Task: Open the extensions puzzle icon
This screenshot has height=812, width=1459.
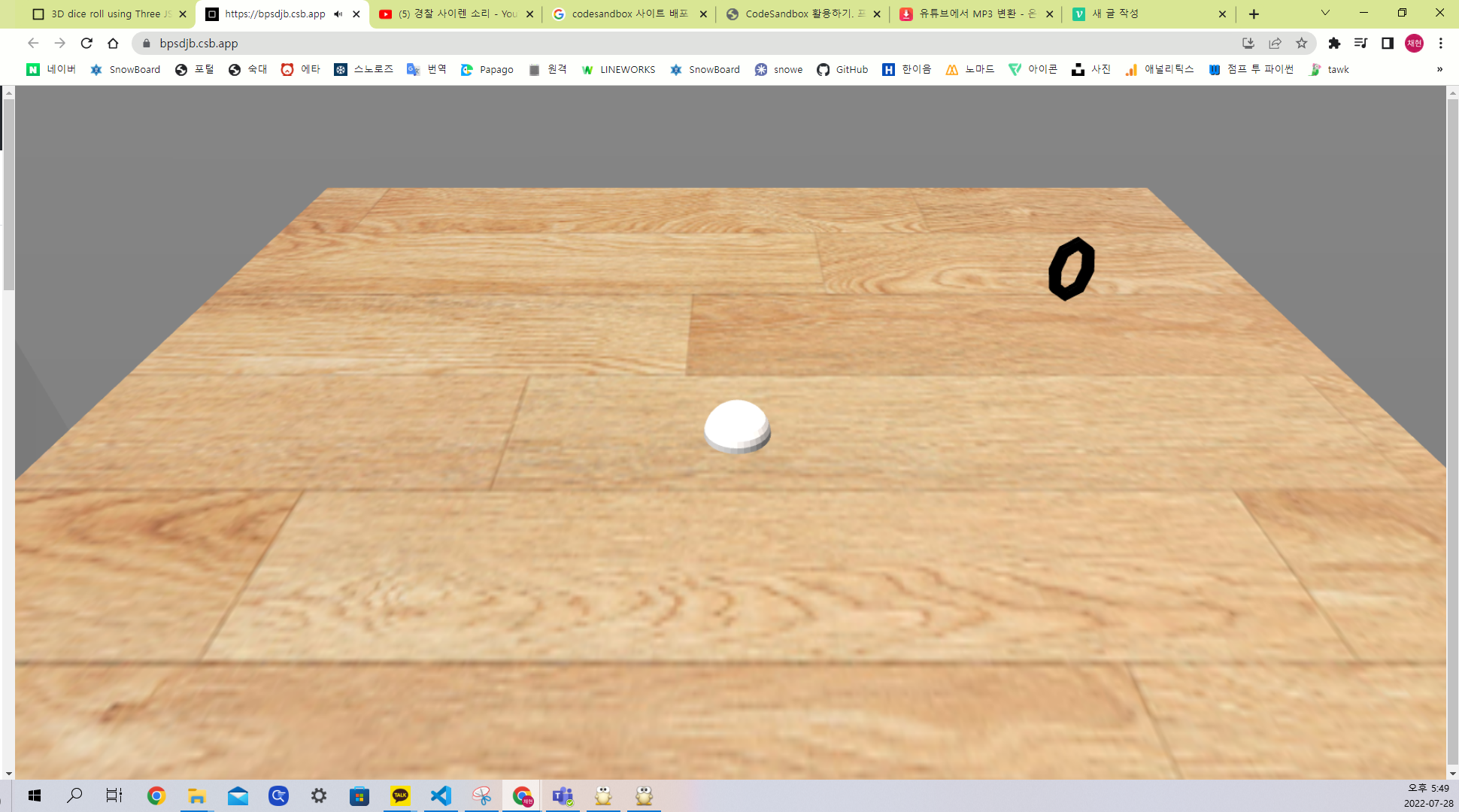Action: (1334, 43)
